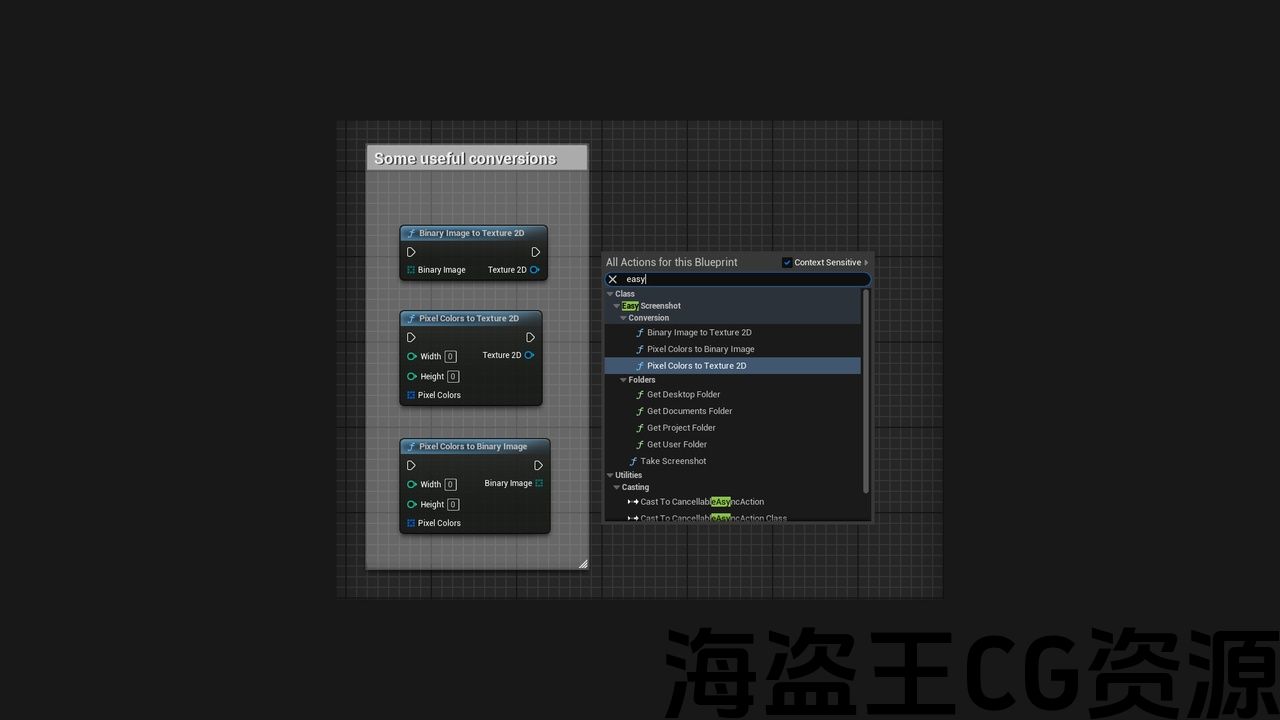Click output exec pin on Pixel Colors to Binary Image node
Screen dimensions: 1280x720
click(538, 465)
